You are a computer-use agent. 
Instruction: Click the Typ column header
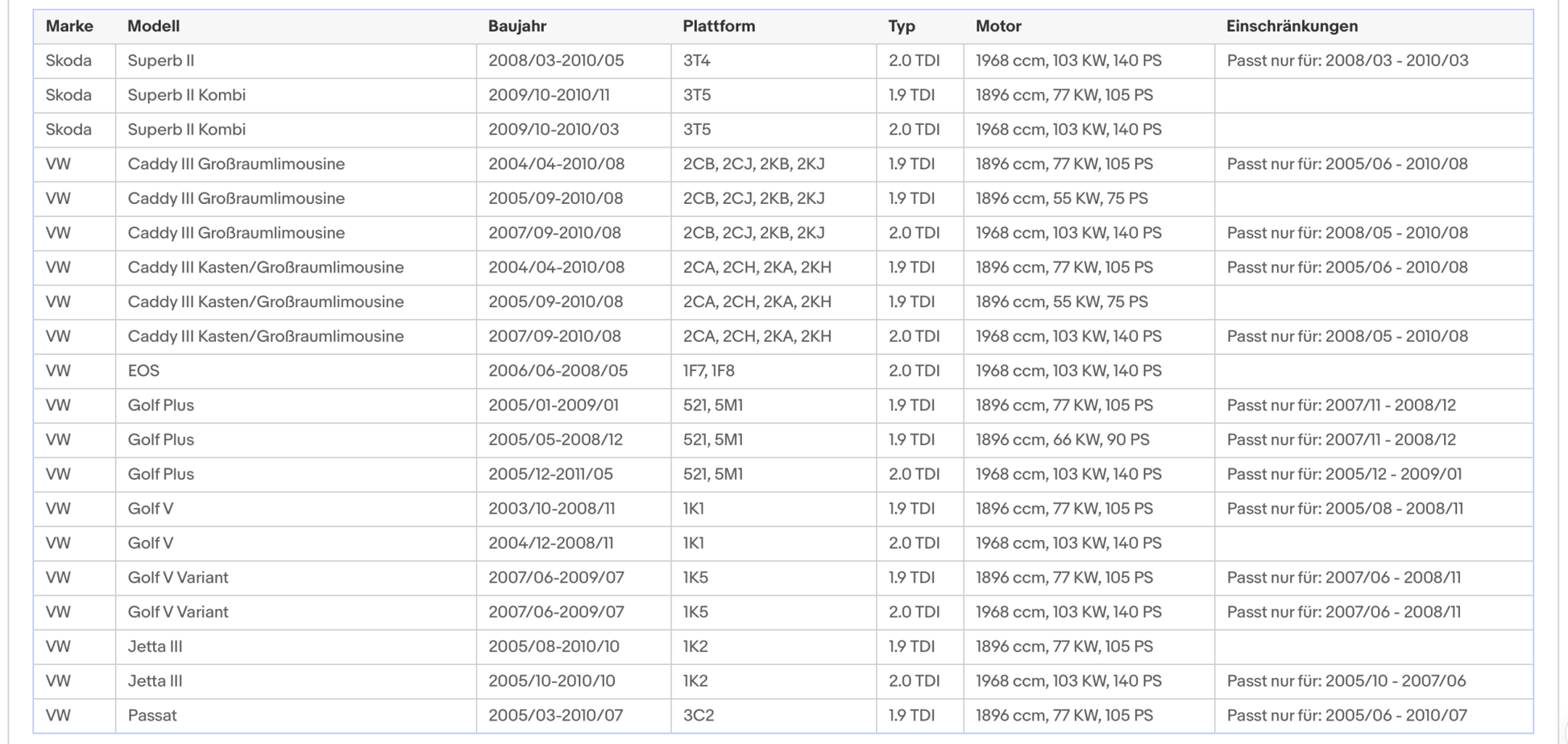[902, 27]
